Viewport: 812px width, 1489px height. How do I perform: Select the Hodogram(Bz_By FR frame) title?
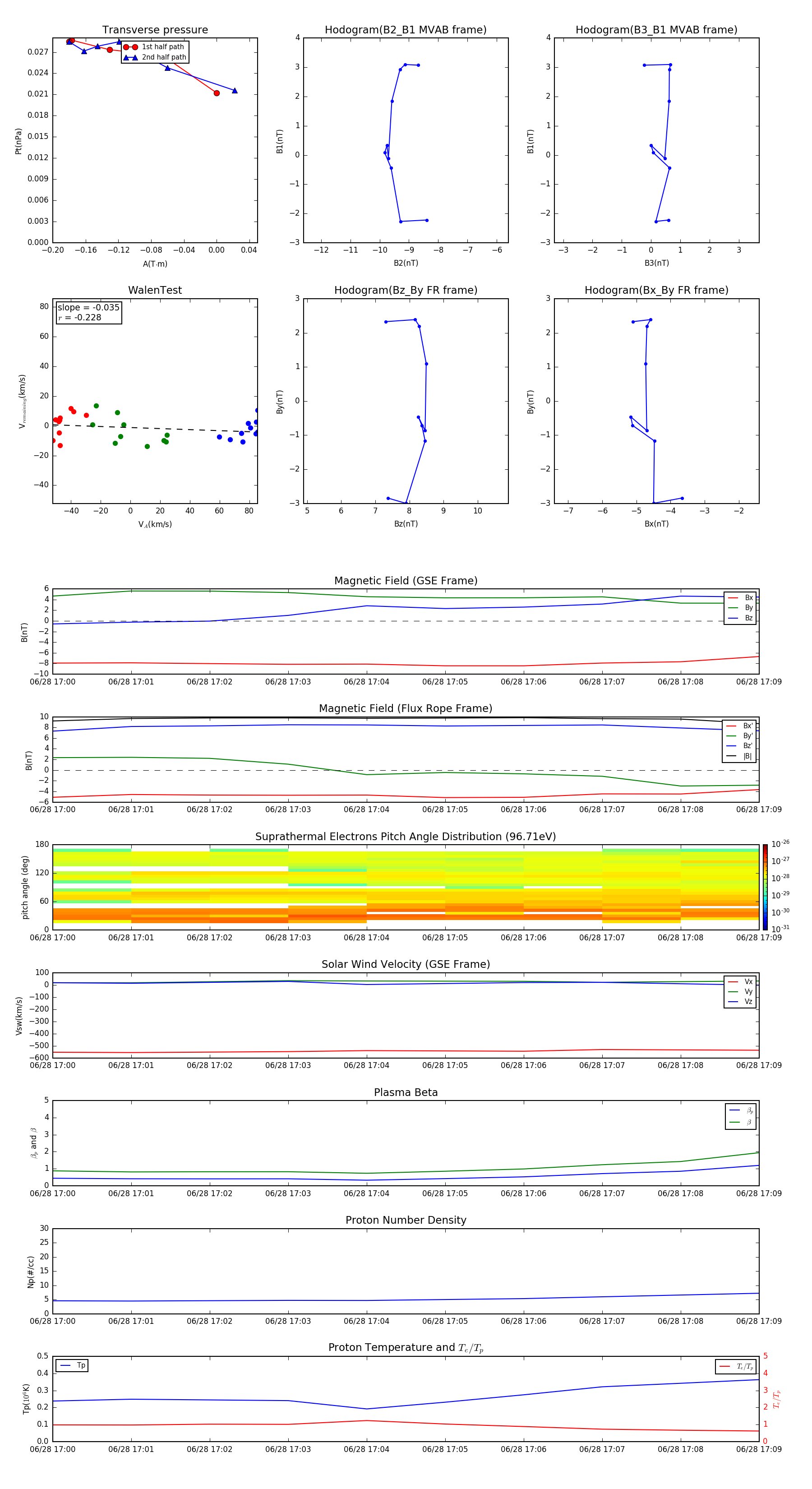pyautogui.click(x=406, y=290)
